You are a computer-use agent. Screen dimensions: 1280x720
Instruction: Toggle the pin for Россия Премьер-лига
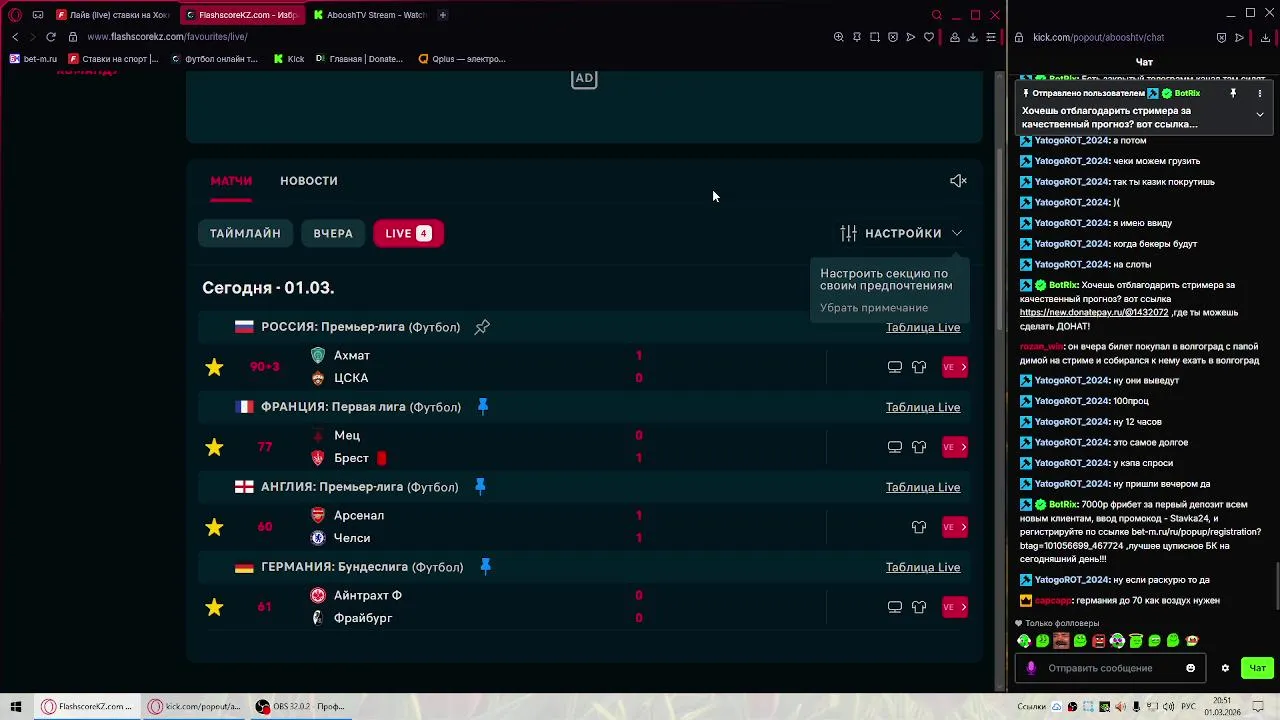[482, 327]
